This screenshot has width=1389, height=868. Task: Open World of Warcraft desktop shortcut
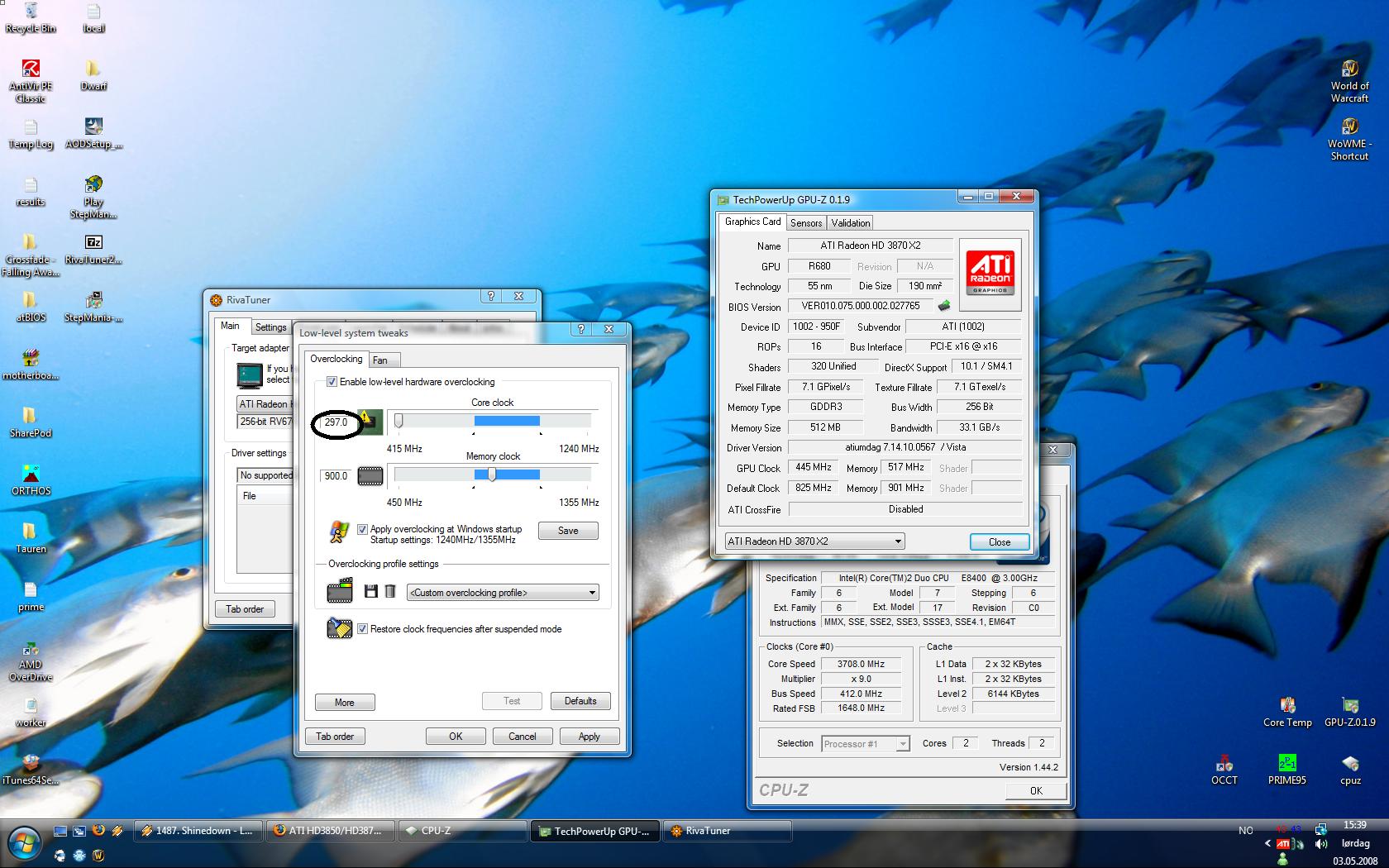[1349, 81]
